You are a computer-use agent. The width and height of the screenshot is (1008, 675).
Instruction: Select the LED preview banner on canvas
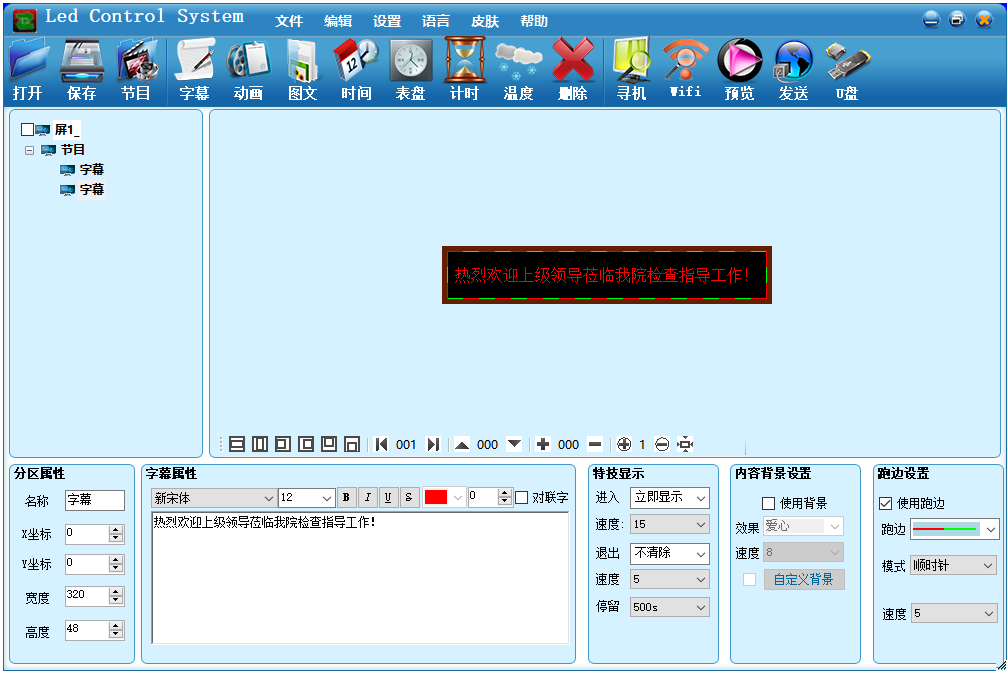pos(606,275)
